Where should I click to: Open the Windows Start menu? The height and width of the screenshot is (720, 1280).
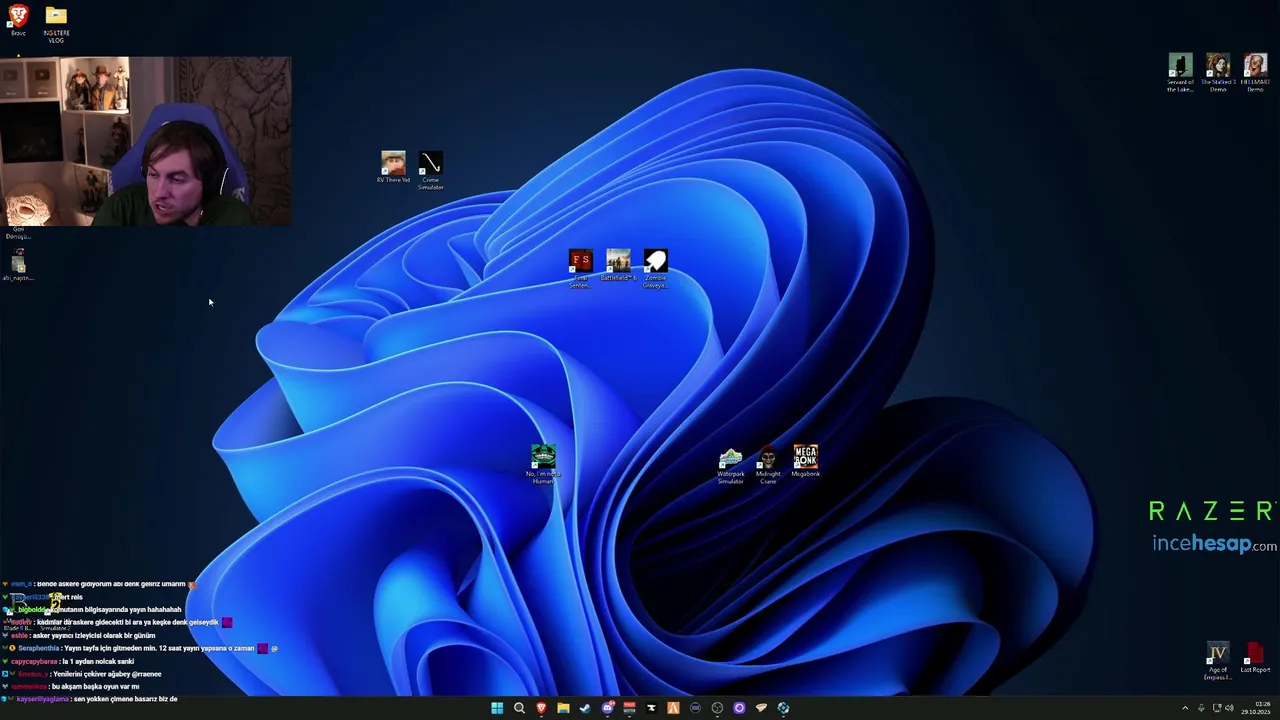click(x=497, y=708)
